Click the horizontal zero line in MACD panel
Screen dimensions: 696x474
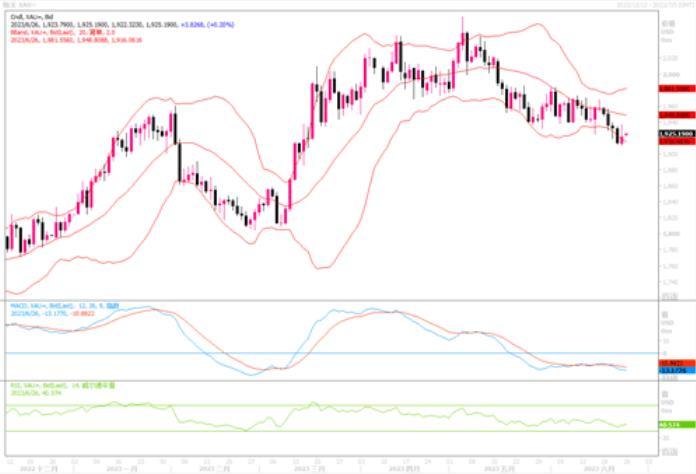pos(330,353)
